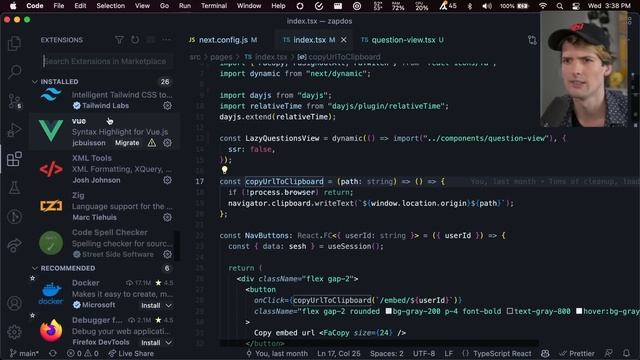Install the Firefox Debugger extension
The image size is (640, 360).
coord(151,342)
